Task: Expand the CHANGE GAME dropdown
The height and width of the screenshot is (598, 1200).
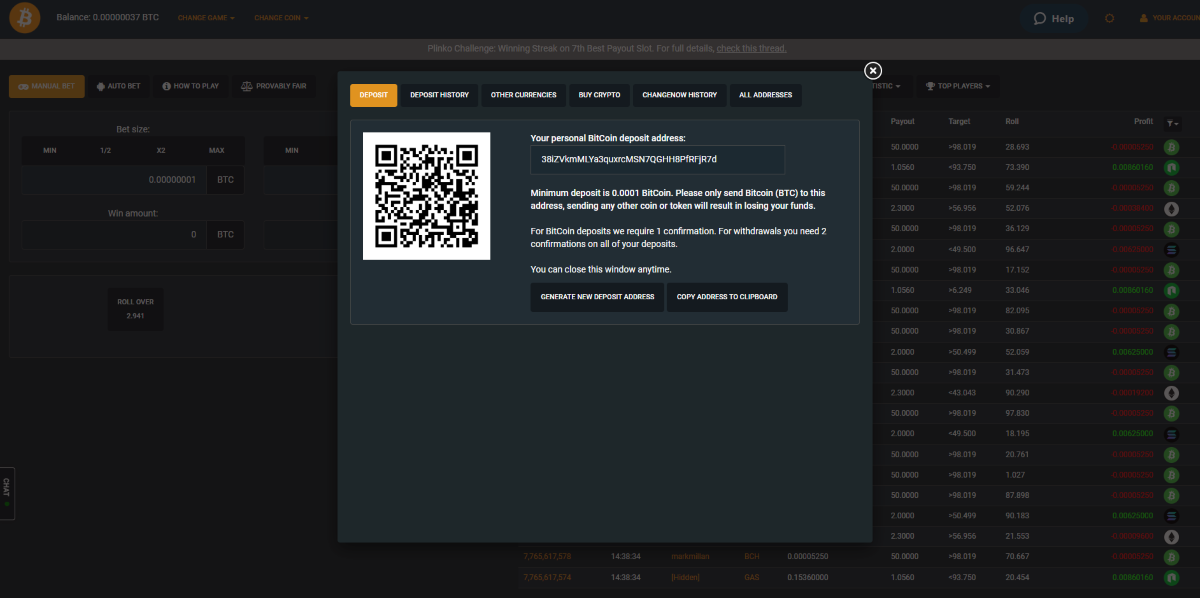Action: (206, 18)
